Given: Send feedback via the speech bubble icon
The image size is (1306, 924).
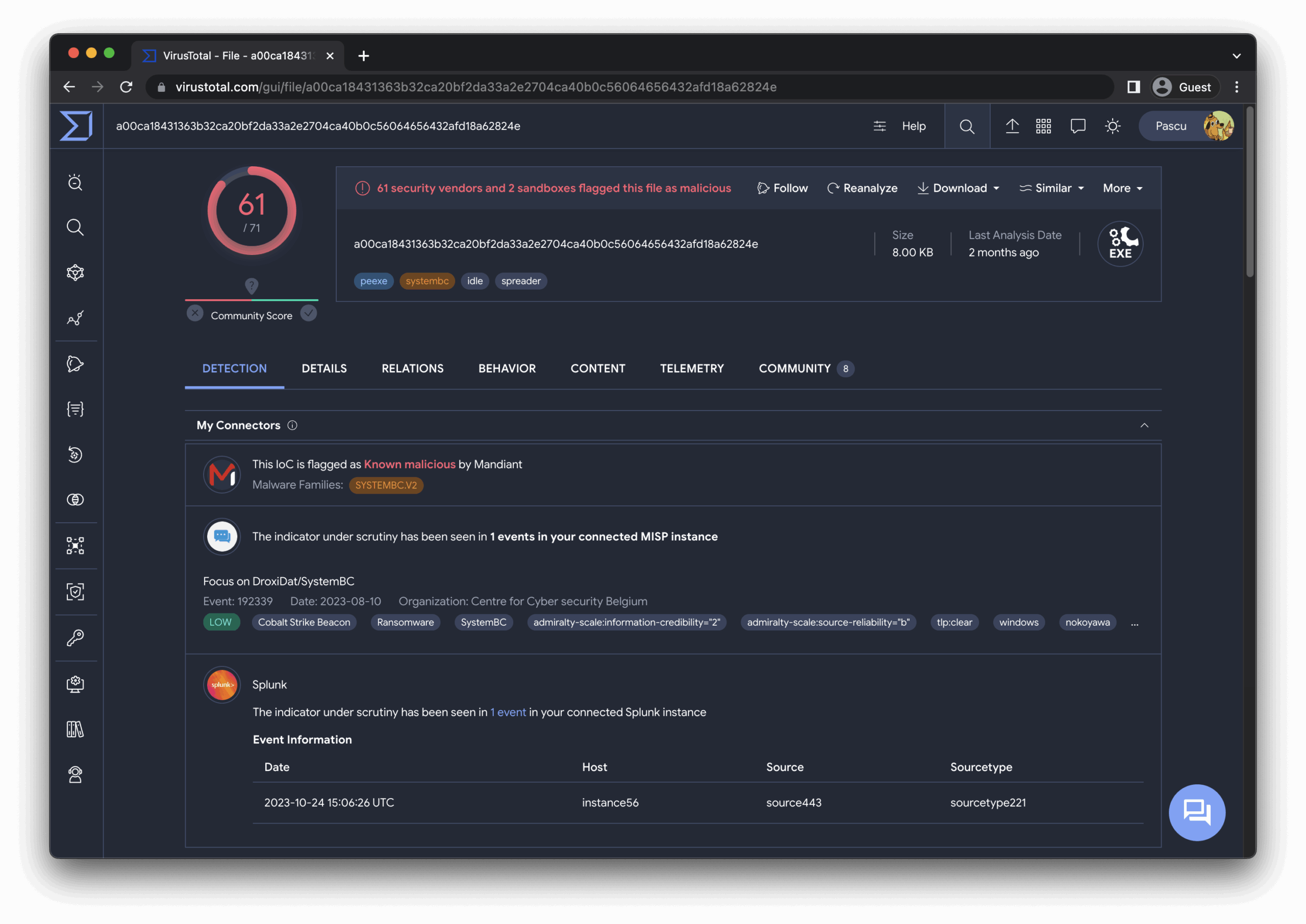Looking at the screenshot, I should 1078,126.
